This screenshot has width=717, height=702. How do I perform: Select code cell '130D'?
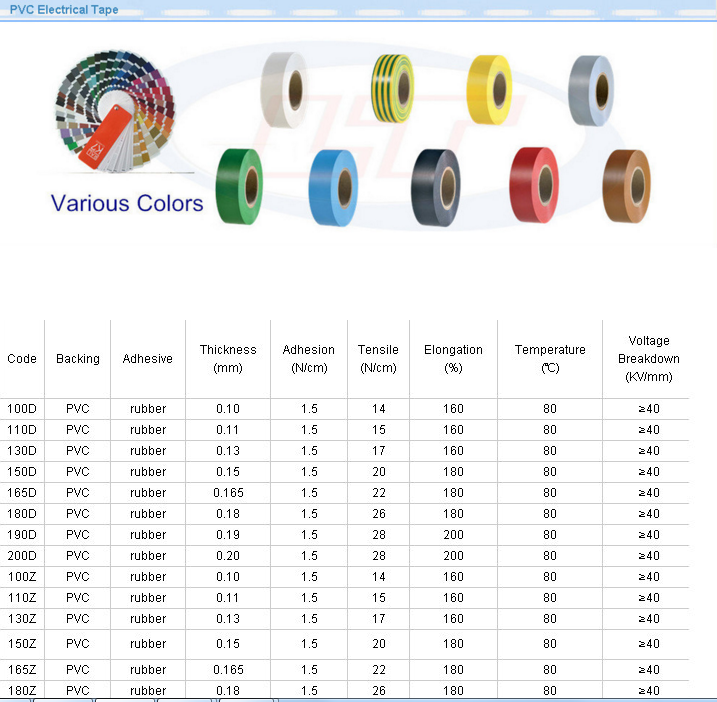coord(22,450)
